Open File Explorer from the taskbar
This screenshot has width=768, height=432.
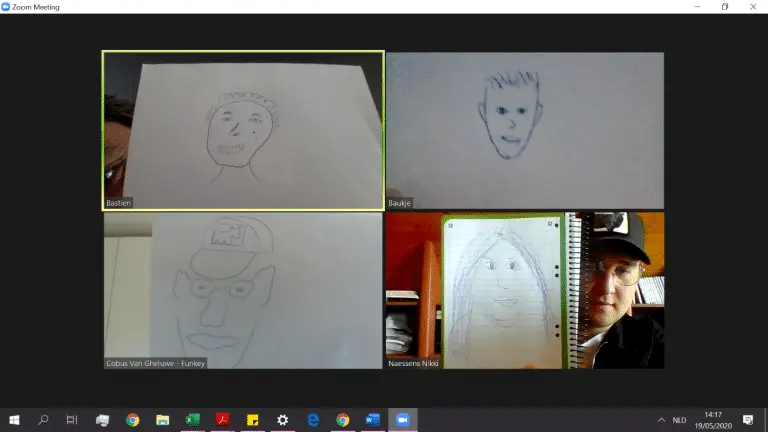(x=163, y=420)
